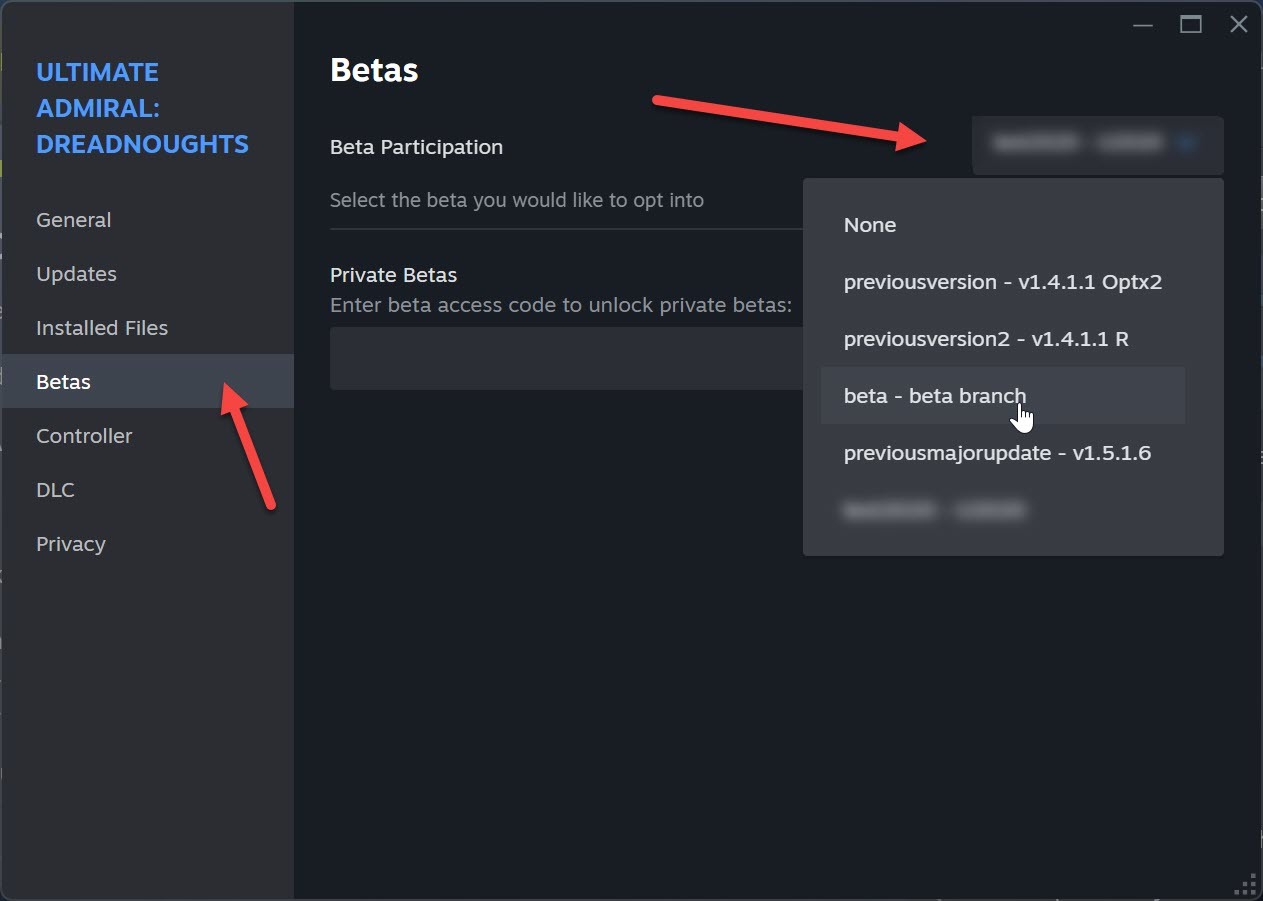This screenshot has width=1263, height=901.
Task: Go to the Controller settings
Action: [x=147, y=436]
